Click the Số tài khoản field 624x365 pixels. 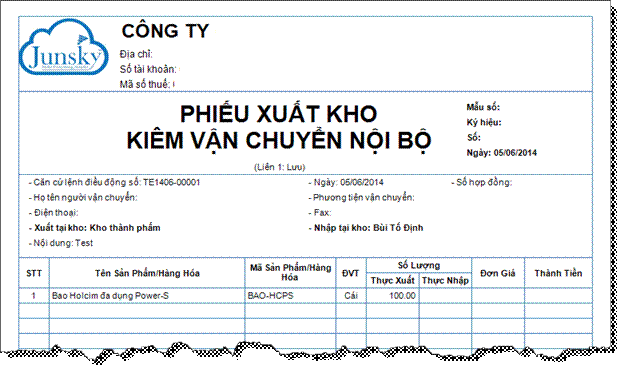[148, 69]
